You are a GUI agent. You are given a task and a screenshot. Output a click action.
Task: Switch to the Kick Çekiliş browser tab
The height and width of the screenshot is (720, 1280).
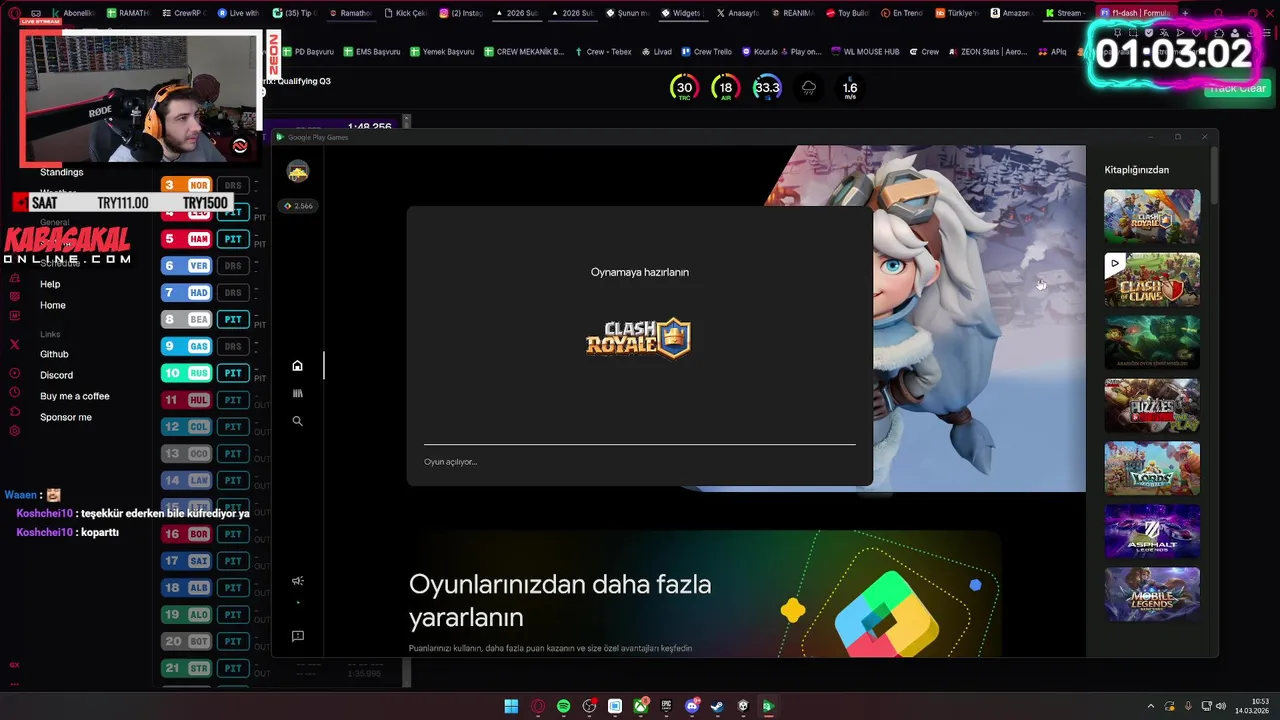coord(405,13)
